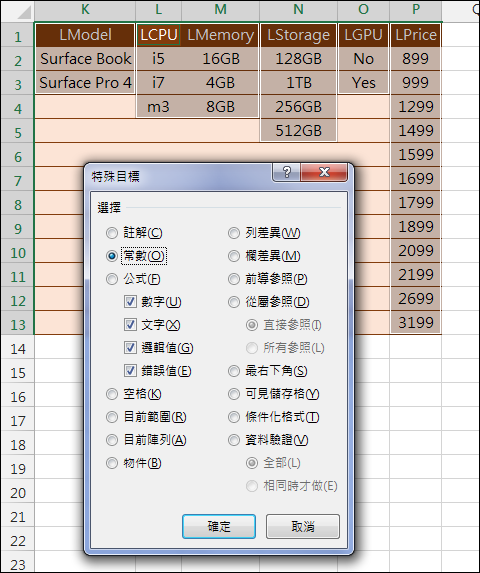480x573 pixels.
Task: Select column O header
Action: click(363, 10)
